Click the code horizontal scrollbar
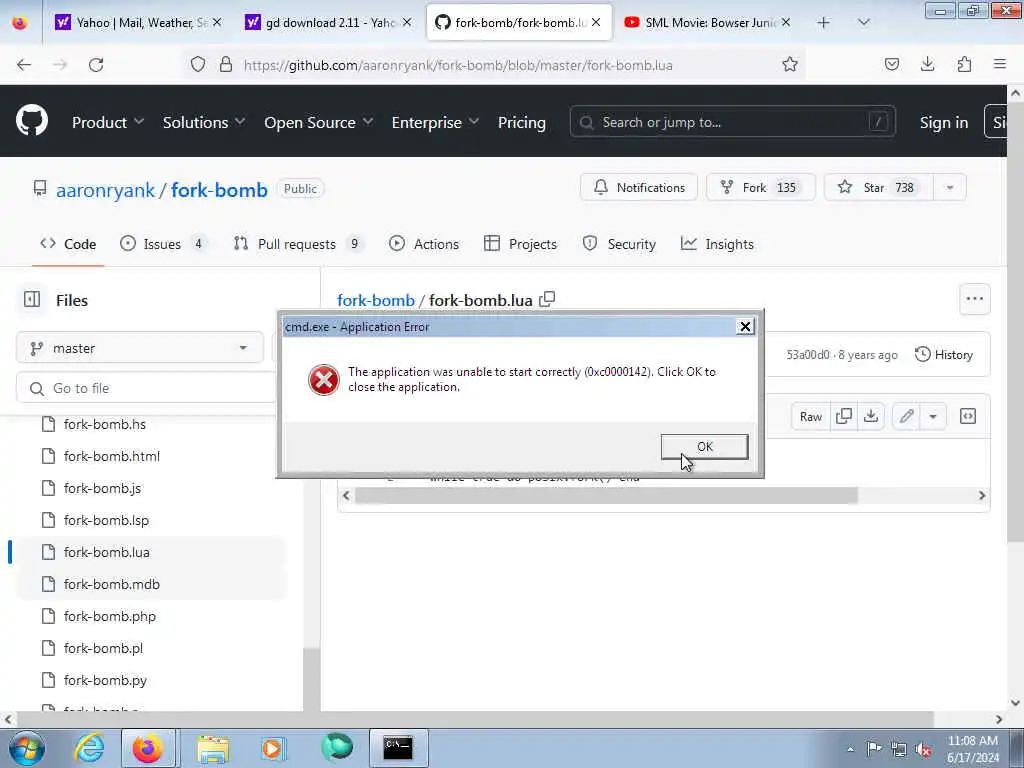The image size is (1024, 768). click(605, 496)
